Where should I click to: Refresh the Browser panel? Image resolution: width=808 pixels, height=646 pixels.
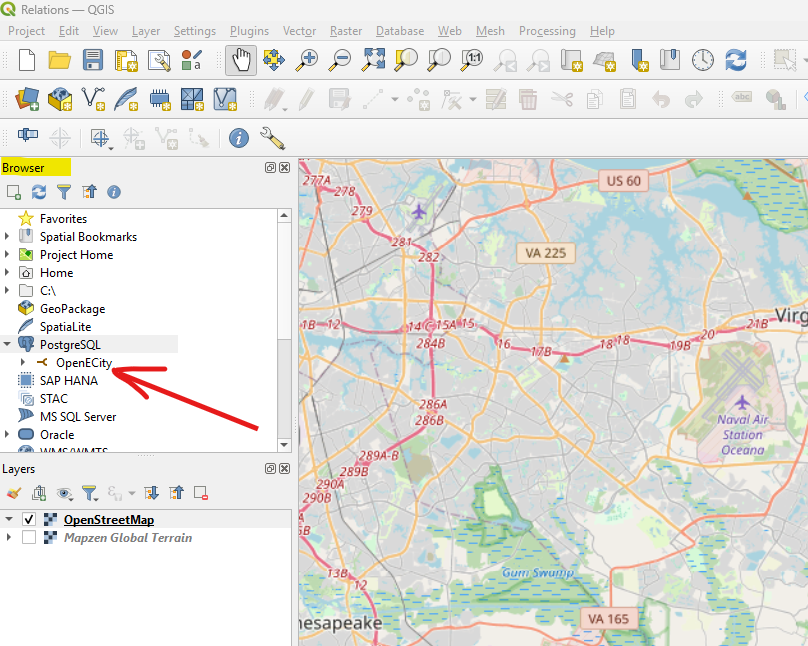pyautogui.click(x=39, y=192)
